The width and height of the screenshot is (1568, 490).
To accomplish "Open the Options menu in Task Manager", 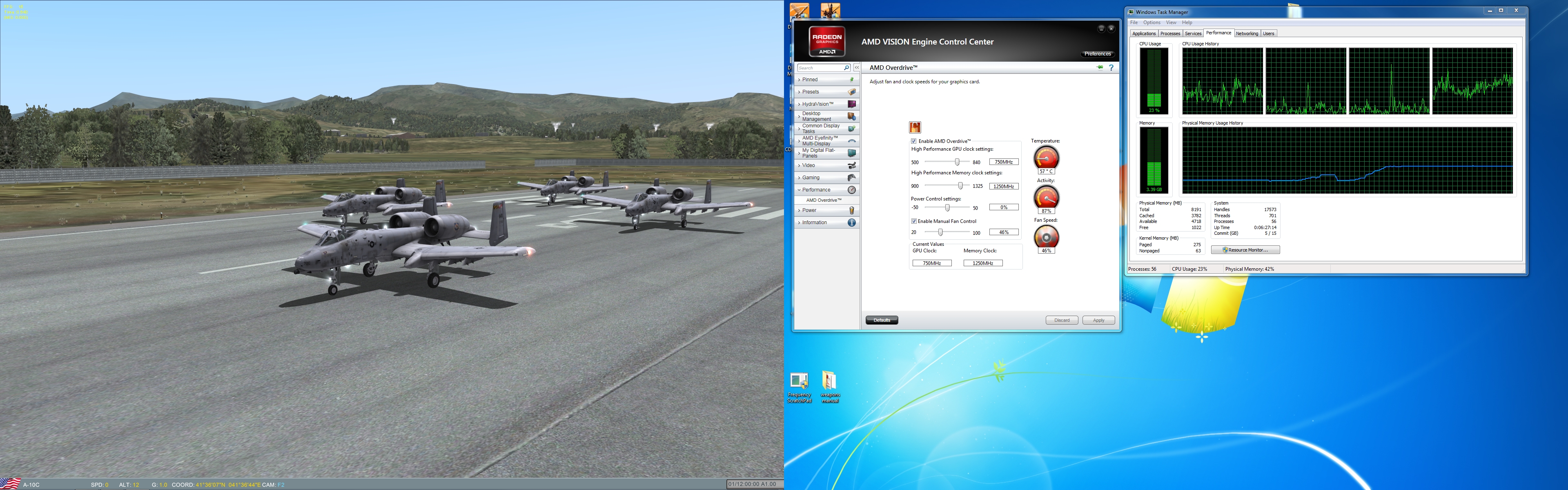I will click(1151, 22).
